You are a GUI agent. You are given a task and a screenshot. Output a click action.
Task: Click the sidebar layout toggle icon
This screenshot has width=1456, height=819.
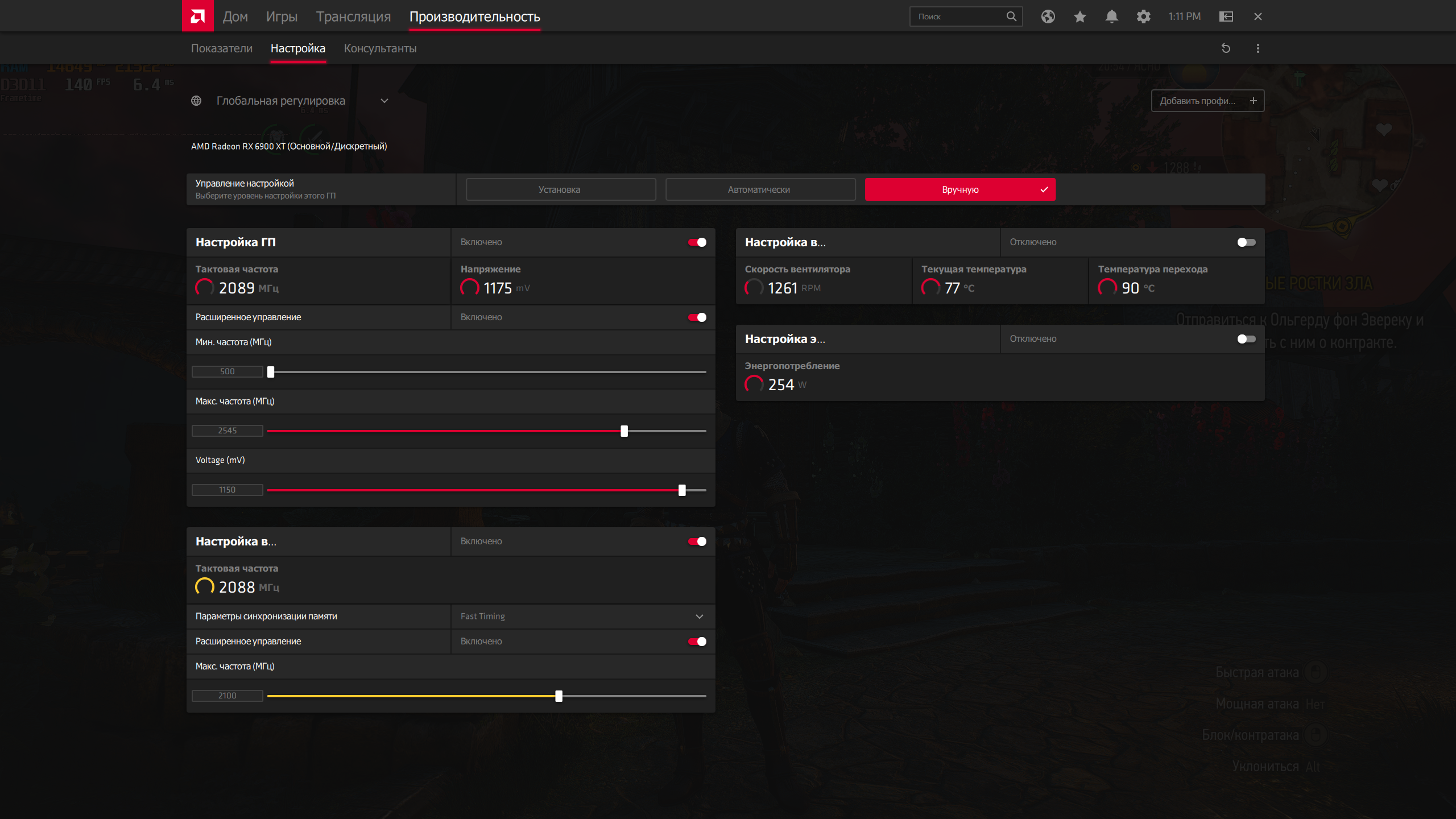click(x=1226, y=16)
